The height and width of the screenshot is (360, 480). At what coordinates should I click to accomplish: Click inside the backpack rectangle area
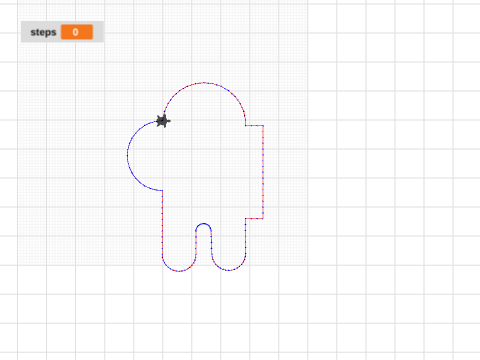click(254, 172)
